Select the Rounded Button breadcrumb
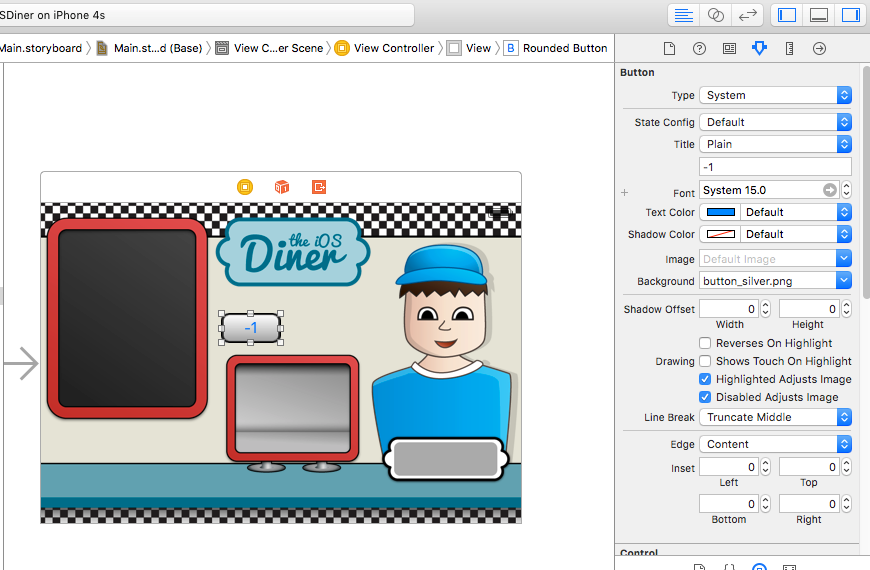Screen dimensions: 870x570 click(556, 48)
